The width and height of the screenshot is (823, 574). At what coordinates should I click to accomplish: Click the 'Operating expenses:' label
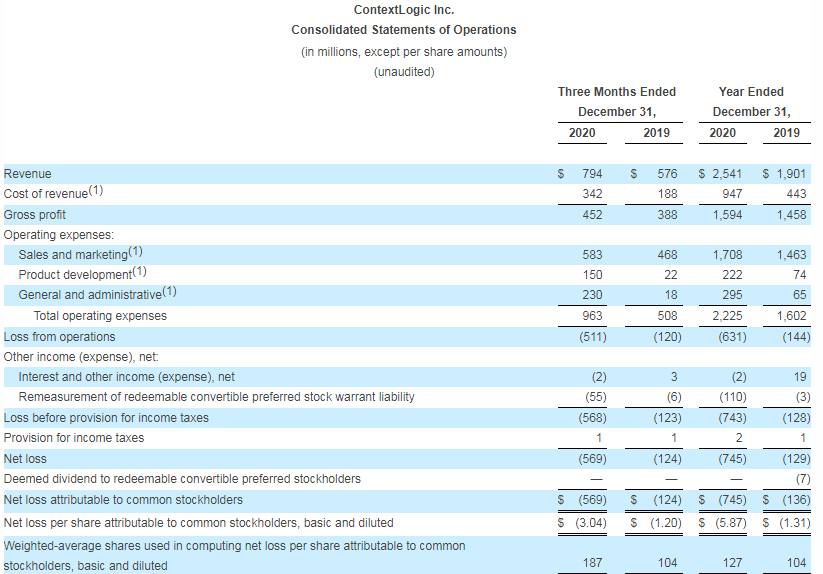click(x=59, y=235)
